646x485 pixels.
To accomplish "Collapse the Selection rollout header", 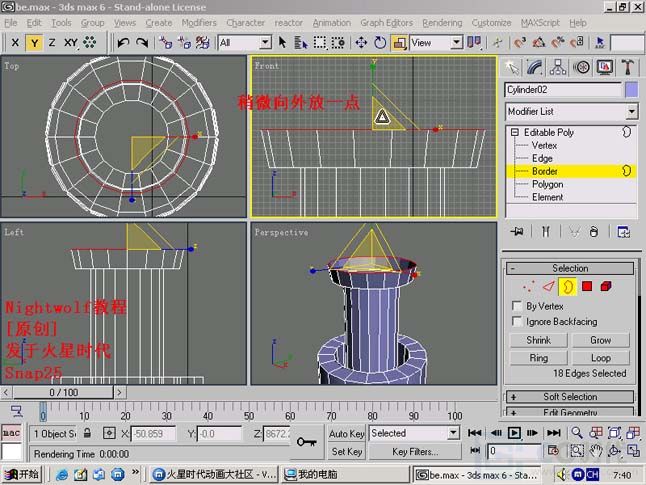I will [x=570, y=268].
